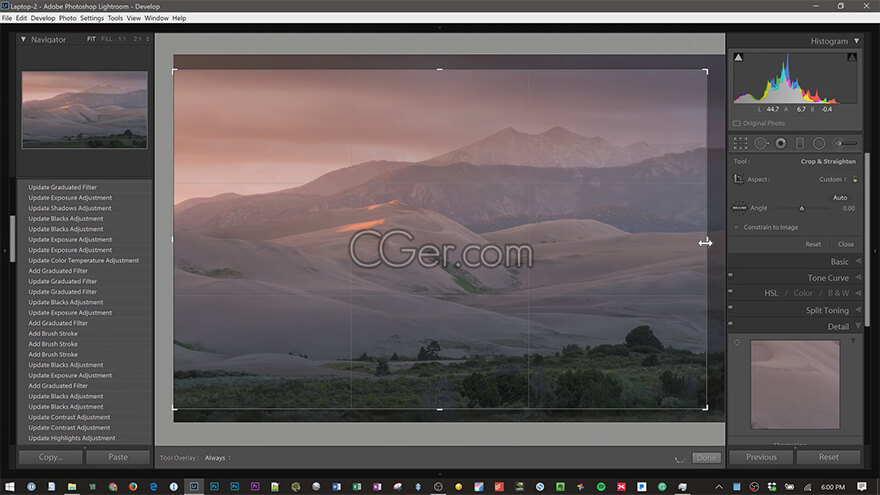
Task: Open the Develop menu
Action: [x=43, y=18]
